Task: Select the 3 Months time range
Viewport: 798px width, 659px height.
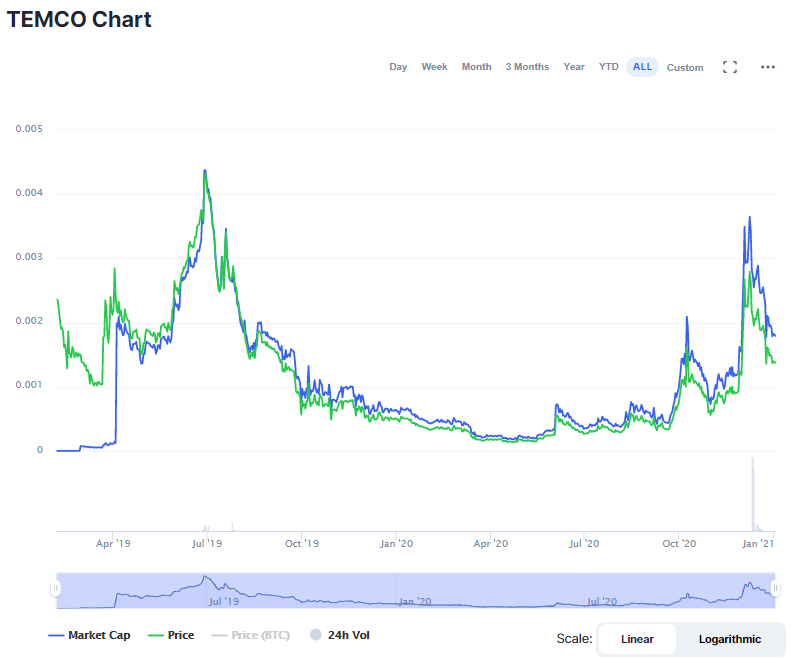Action: pyautogui.click(x=527, y=67)
